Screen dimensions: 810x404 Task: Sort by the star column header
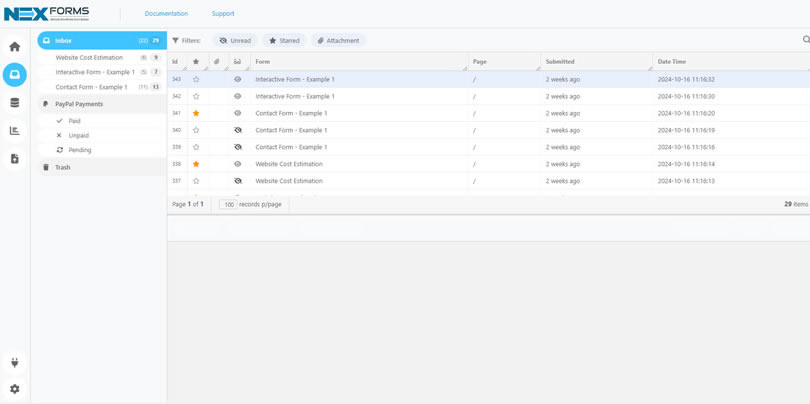coord(198,61)
